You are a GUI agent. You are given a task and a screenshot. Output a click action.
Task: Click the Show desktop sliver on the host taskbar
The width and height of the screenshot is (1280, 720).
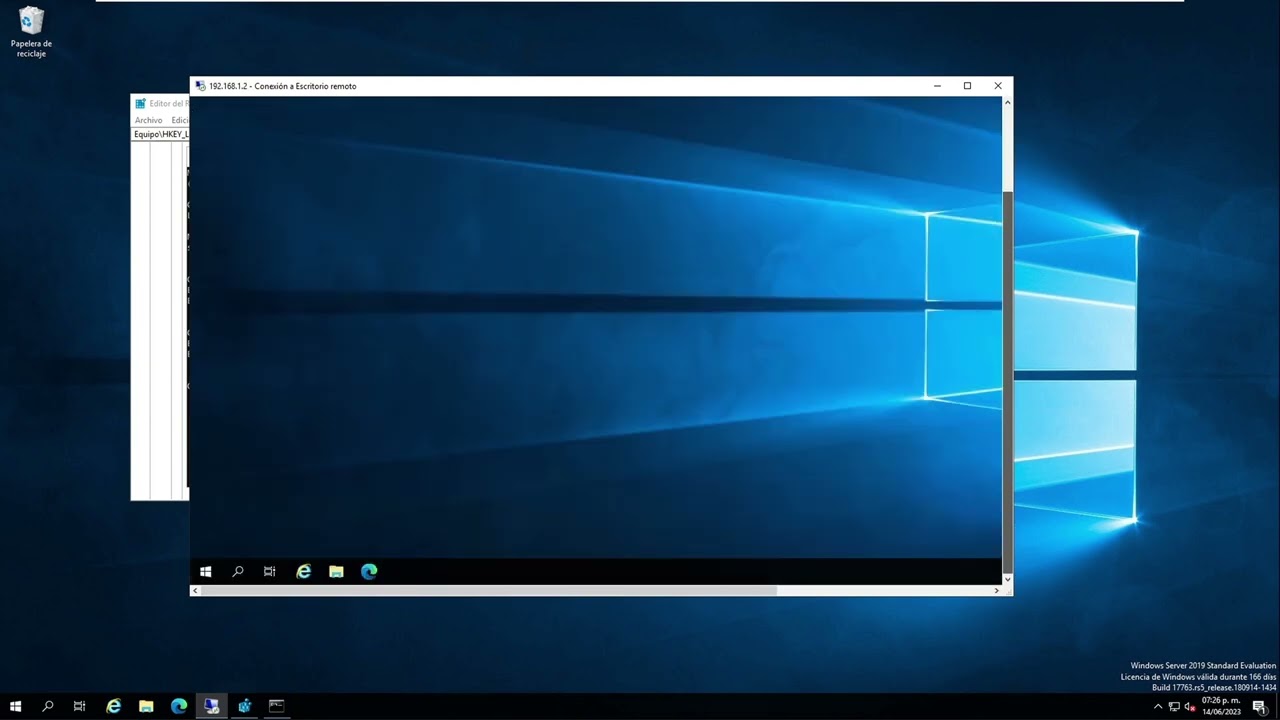tap(1277, 706)
